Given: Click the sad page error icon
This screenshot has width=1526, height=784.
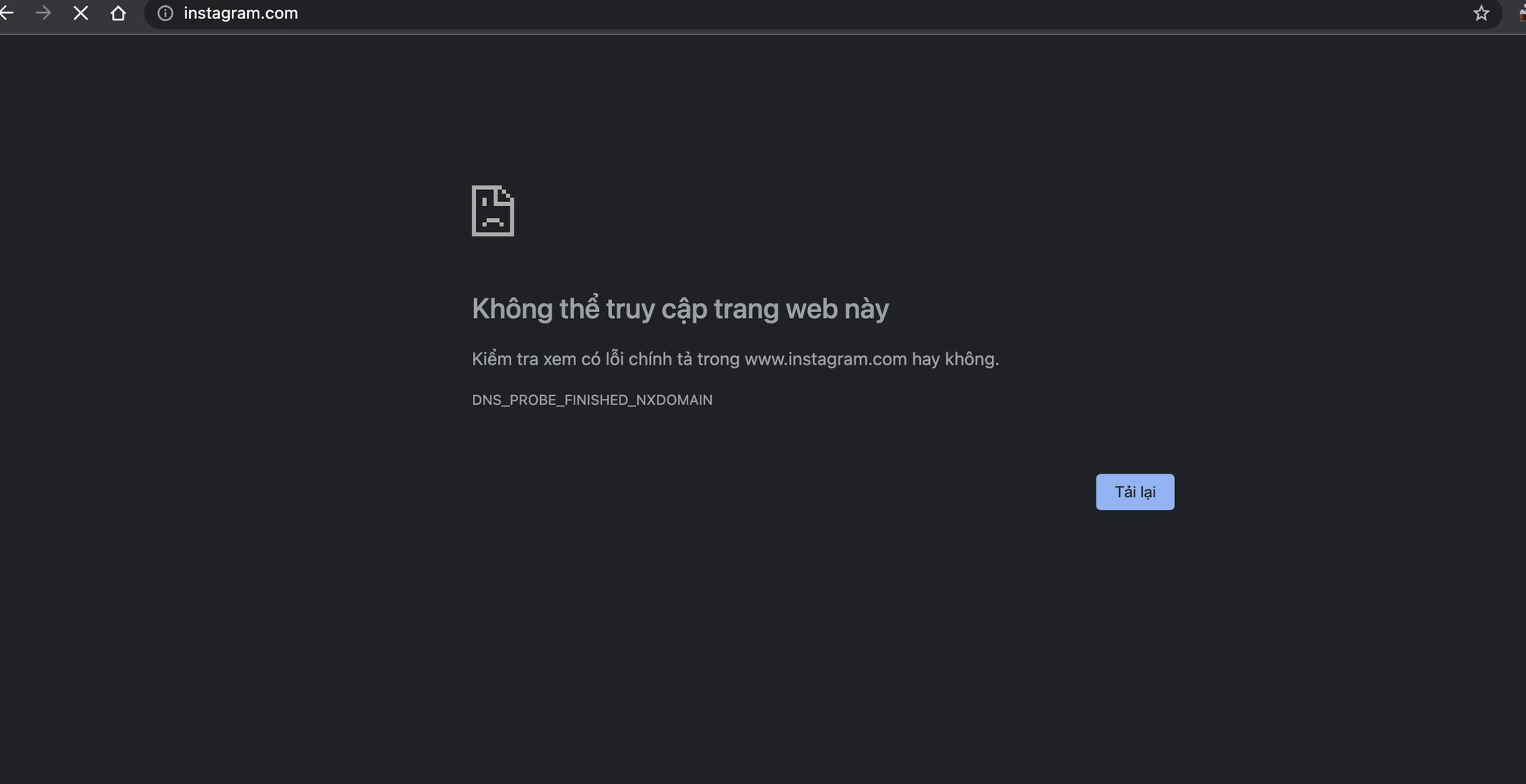Looking at the screenshot, I should pos(493,210).
